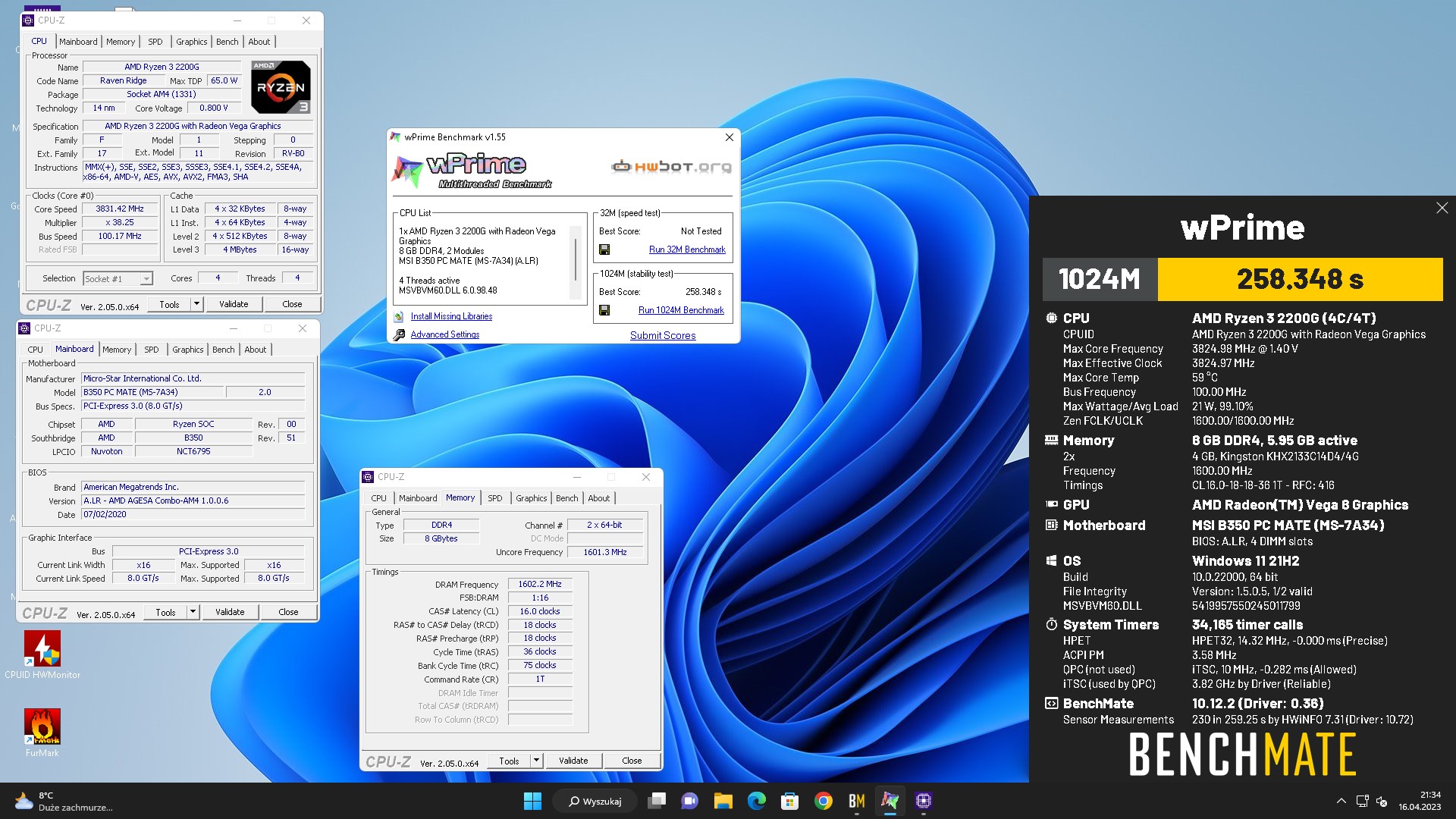
Task: Switch to Mainboard tab in top CPU-Z window
Action: [x=78, y=42]
